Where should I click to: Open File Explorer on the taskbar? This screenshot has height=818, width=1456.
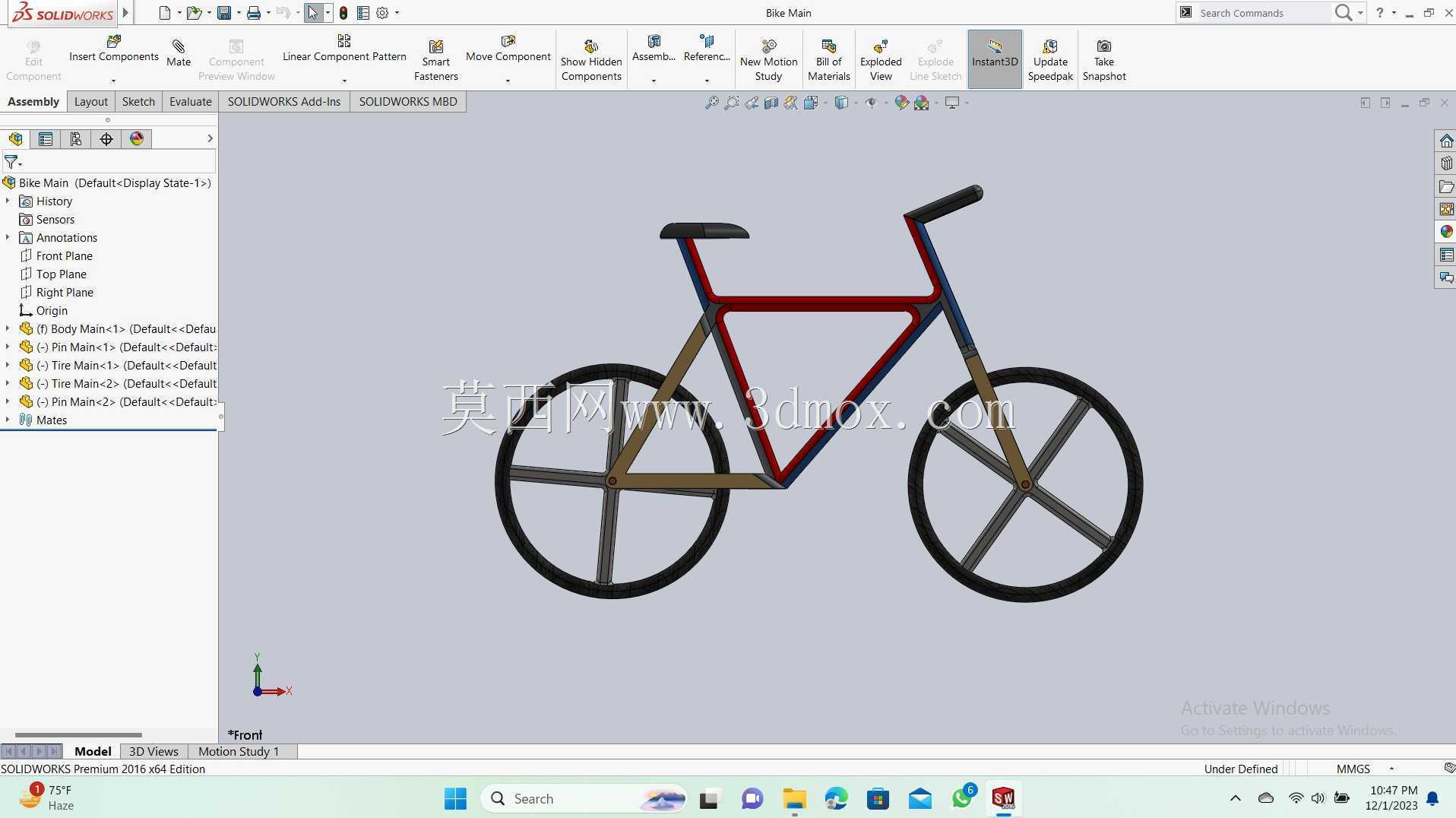795,799
